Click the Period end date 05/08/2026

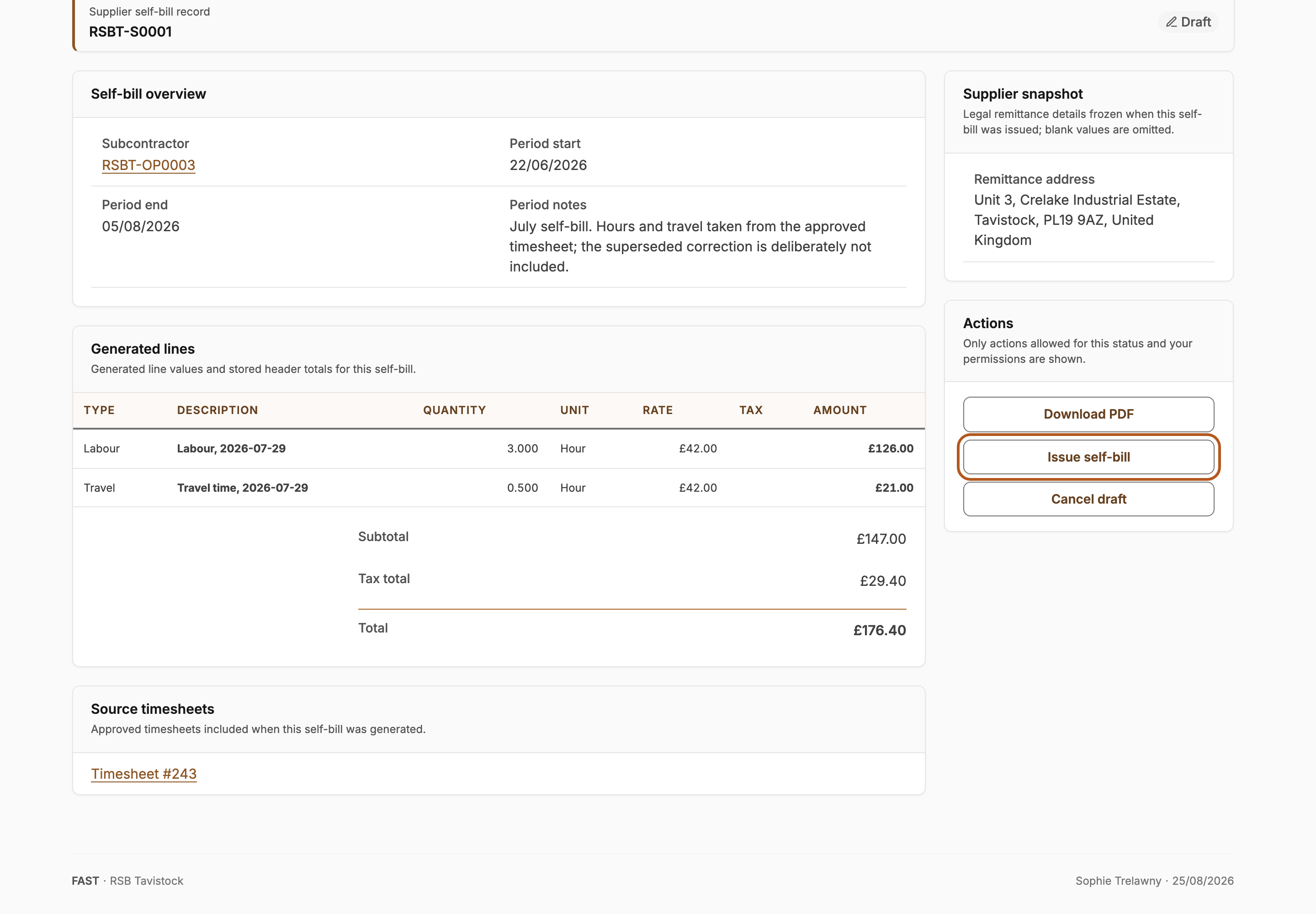point(140,226)
